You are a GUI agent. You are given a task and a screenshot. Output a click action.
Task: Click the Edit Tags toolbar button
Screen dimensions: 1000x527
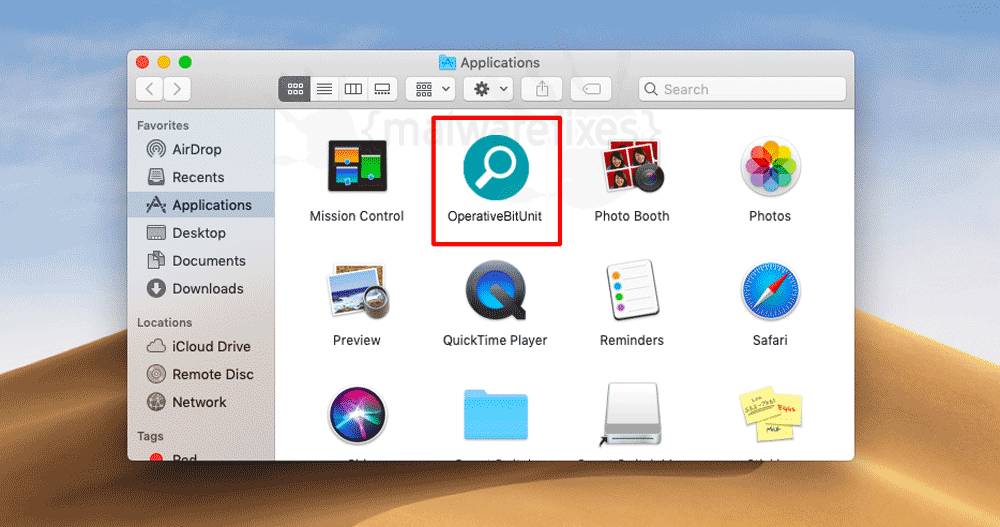591,89
